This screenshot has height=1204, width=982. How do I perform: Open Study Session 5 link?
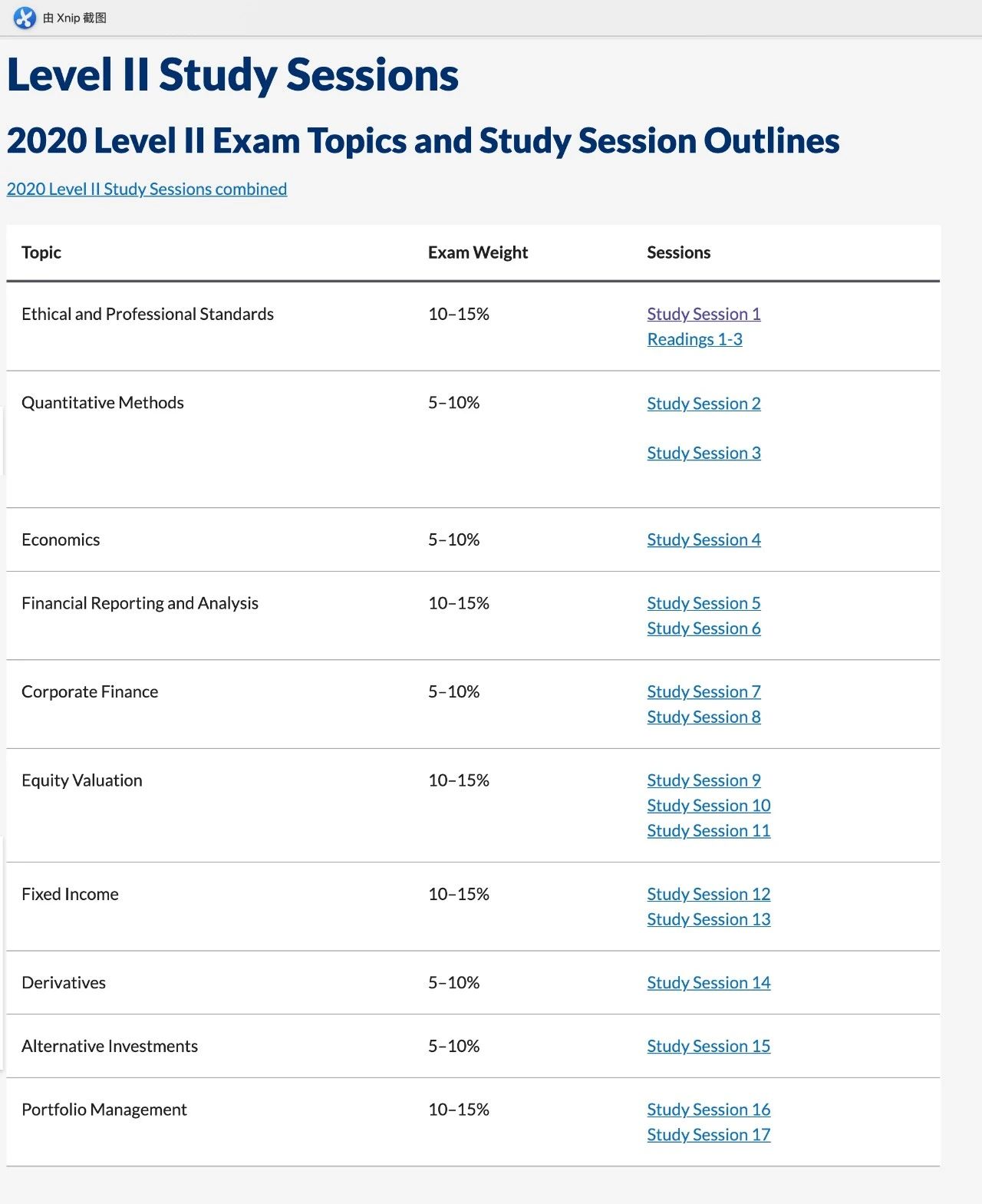point(704,603)
